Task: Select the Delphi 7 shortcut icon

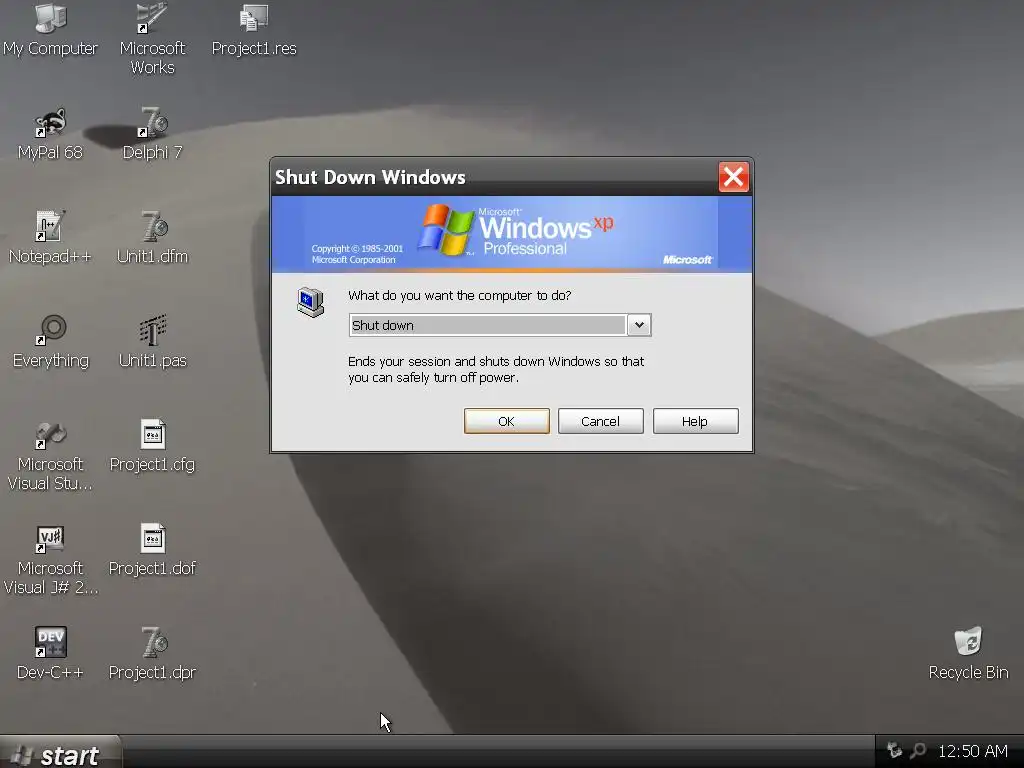Action: (x=153, y=122)
